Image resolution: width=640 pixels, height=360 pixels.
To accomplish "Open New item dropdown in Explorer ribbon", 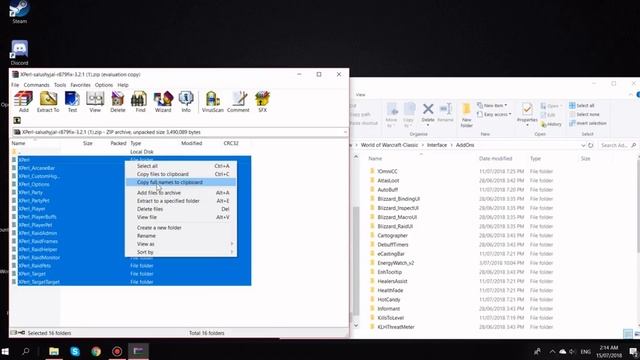I will coord(492,105).
